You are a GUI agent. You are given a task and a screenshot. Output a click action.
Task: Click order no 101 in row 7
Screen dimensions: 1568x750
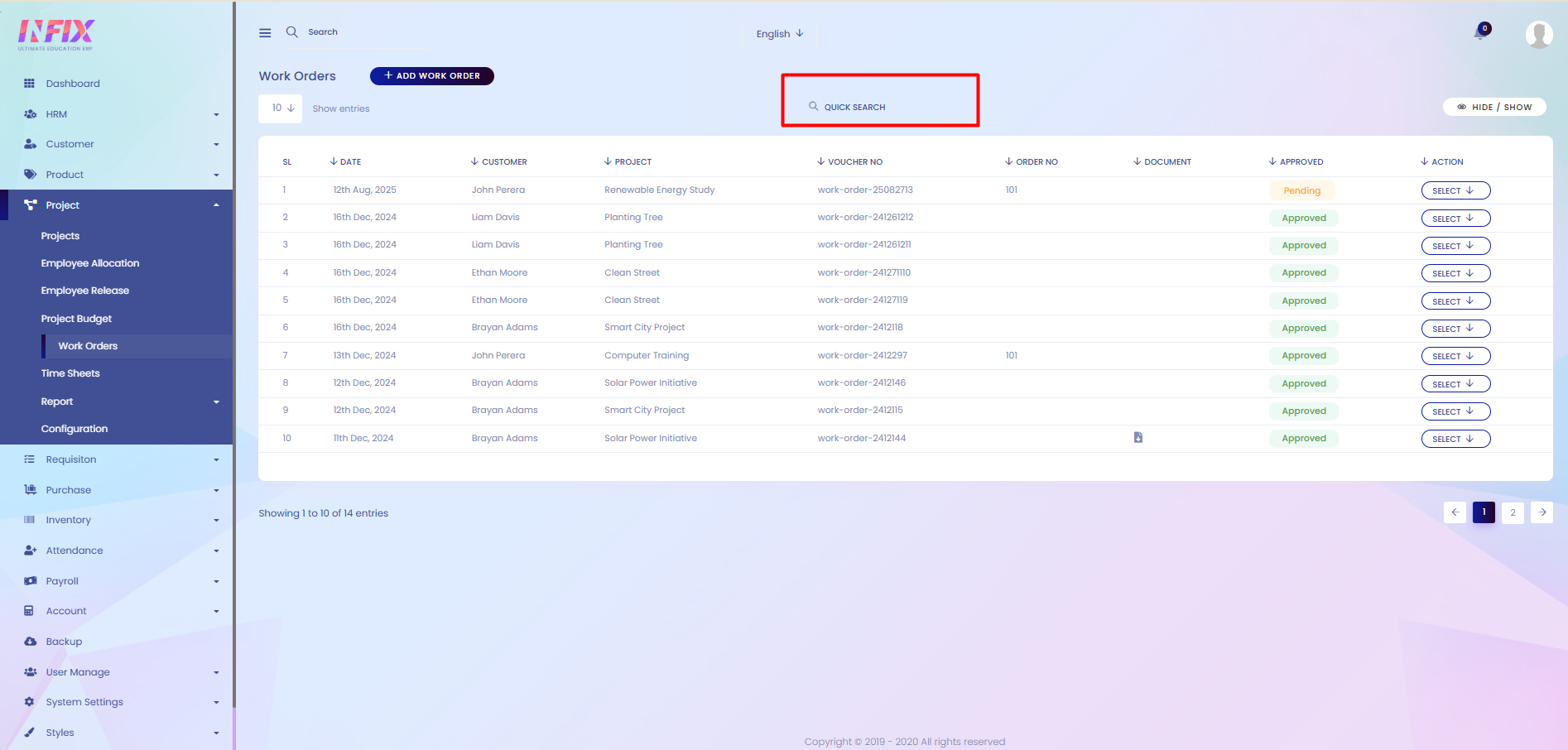pyautogui.click(x=1012, y=355)
